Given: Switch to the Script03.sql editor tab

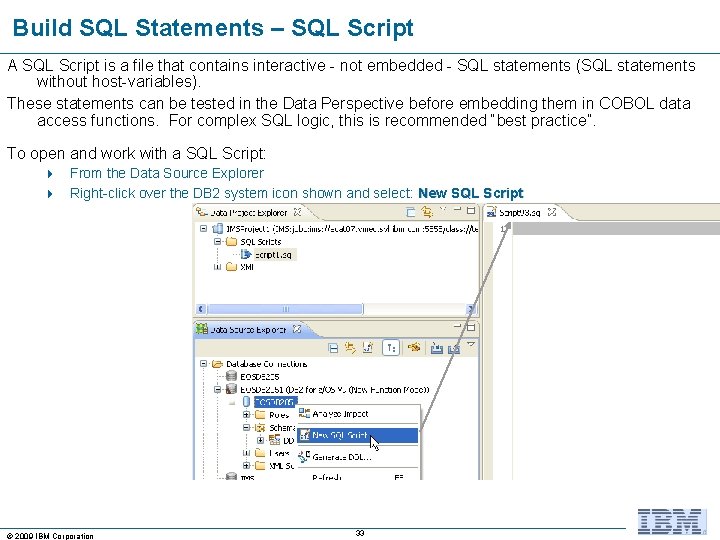Looking at the screenshot, I should [519, 212].
